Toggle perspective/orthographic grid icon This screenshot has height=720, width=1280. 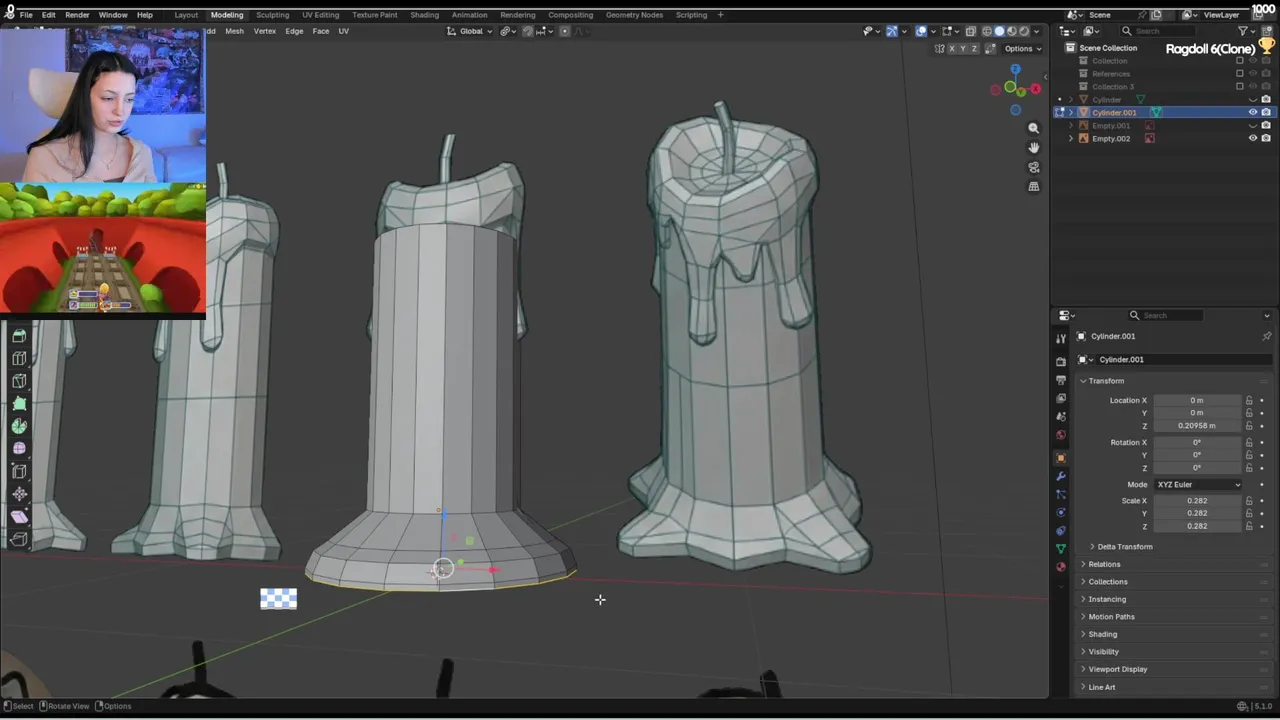(x=1034, y=186)
